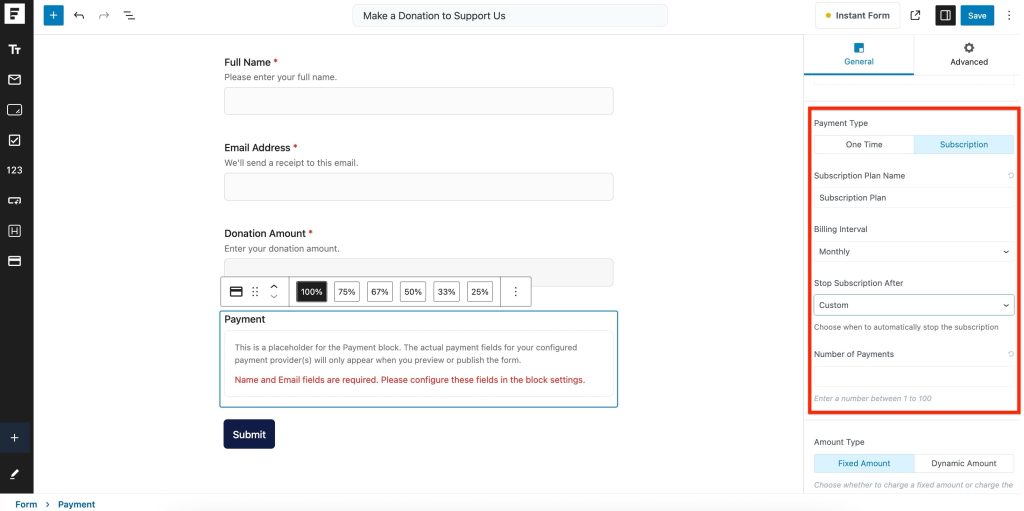Click the Formgent logo icon
1024x511 pixels.
click(14, 14)
